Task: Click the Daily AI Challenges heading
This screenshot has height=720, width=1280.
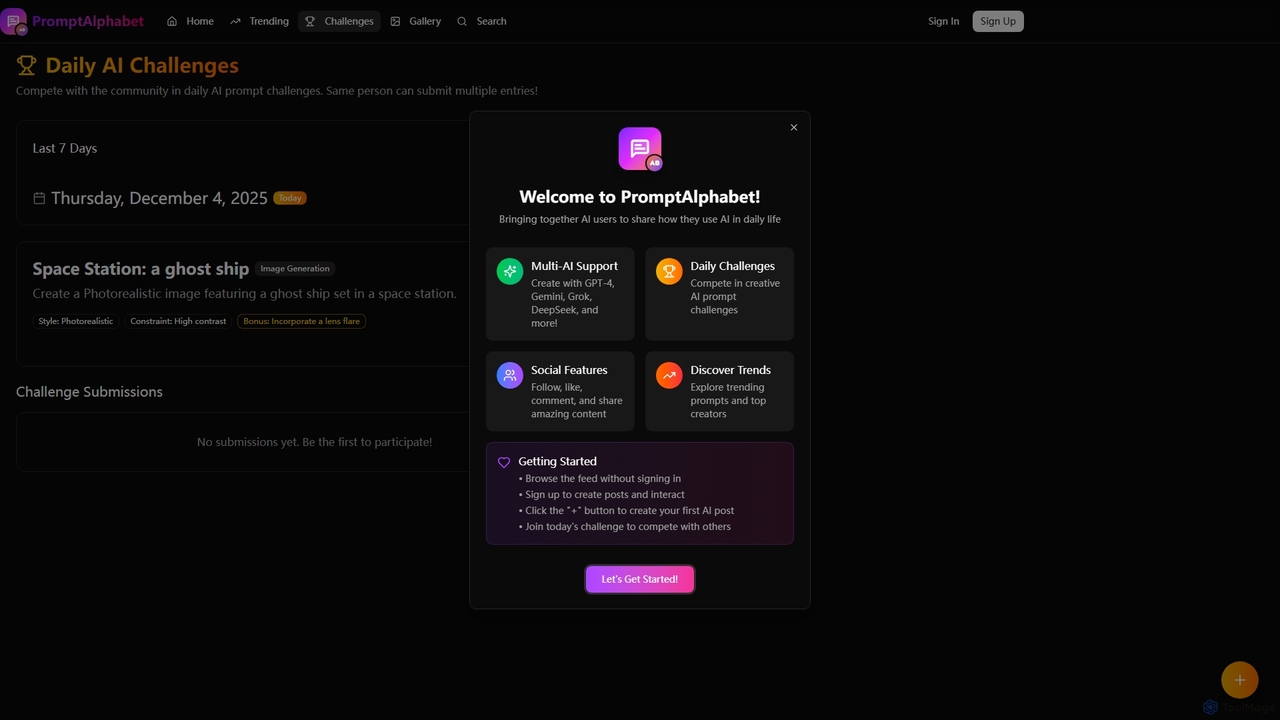Action: tap(142, 66)
